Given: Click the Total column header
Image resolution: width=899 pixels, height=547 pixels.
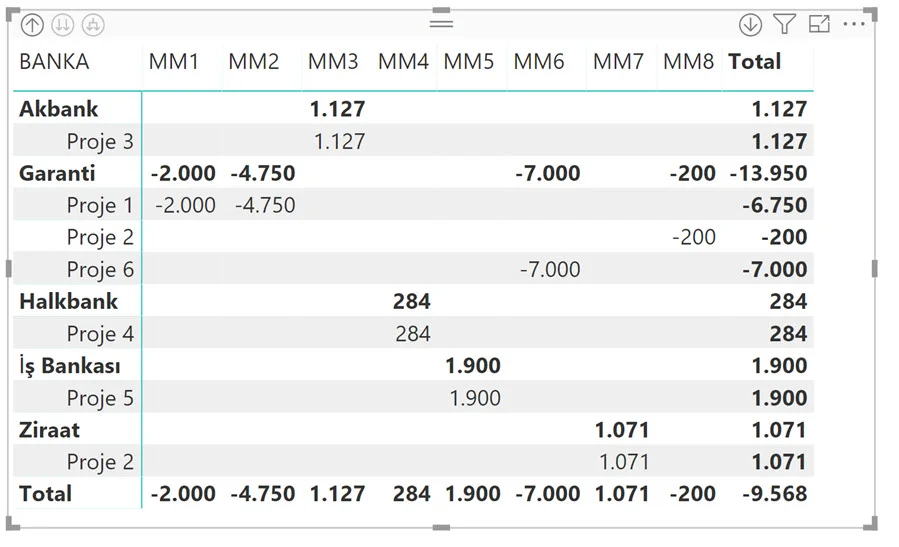Looking at the screenshot, I should click(x=754, y=62).
